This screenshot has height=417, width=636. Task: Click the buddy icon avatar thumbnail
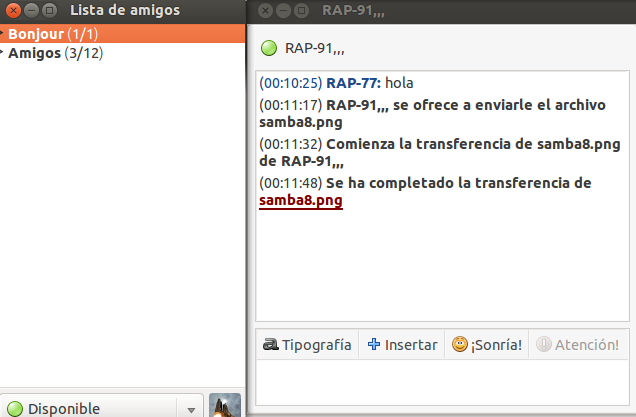(225, 405)
